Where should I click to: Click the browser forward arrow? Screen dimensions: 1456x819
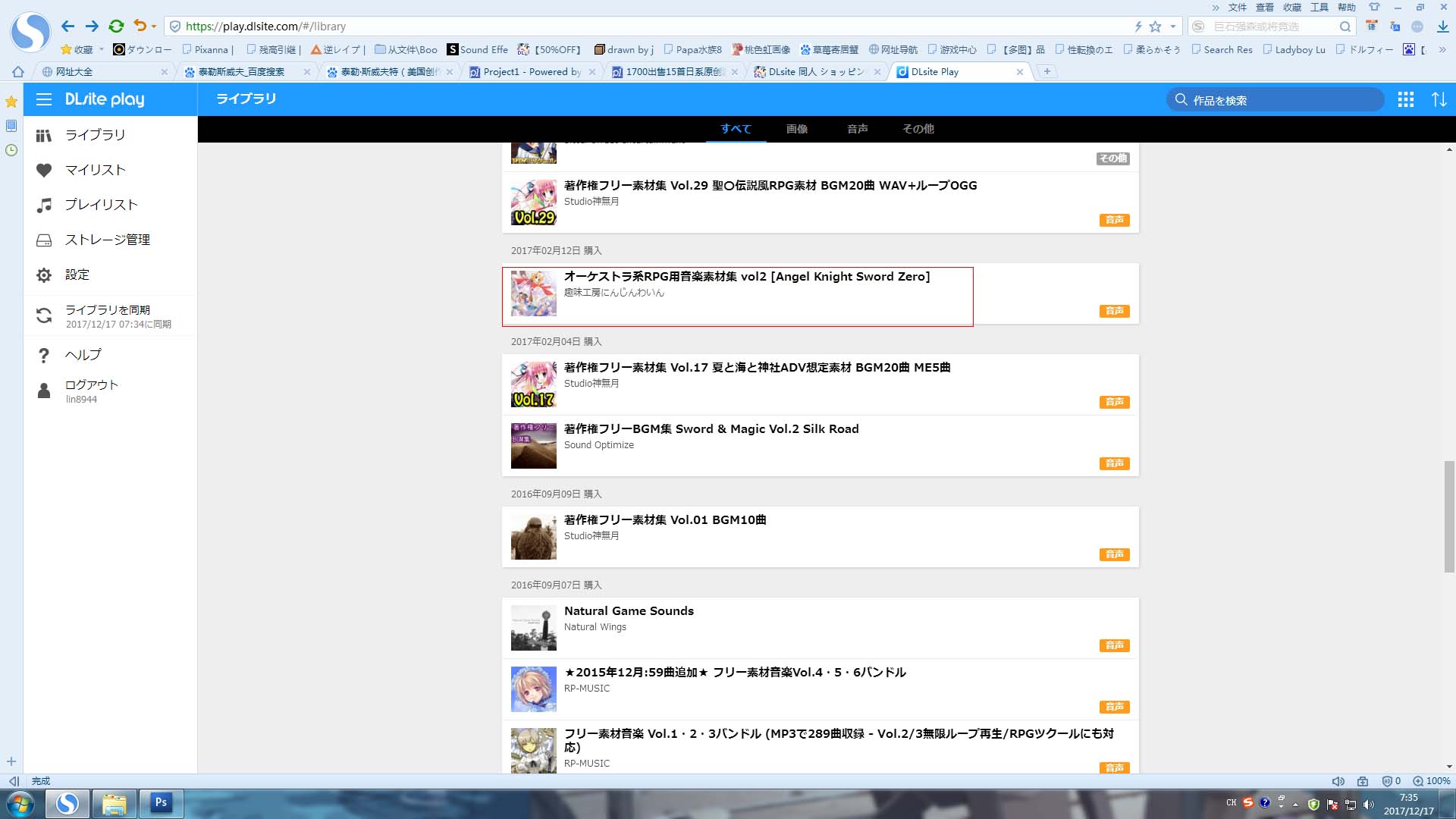click(x=92, y=26)
